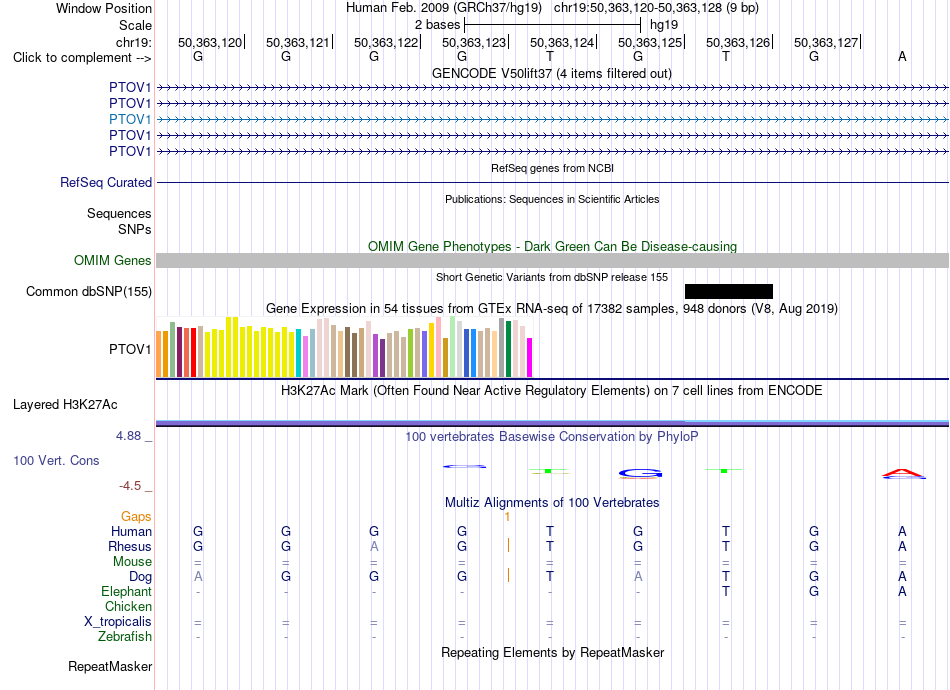
Task: Click the A base in the complement row
Action: 902,57
